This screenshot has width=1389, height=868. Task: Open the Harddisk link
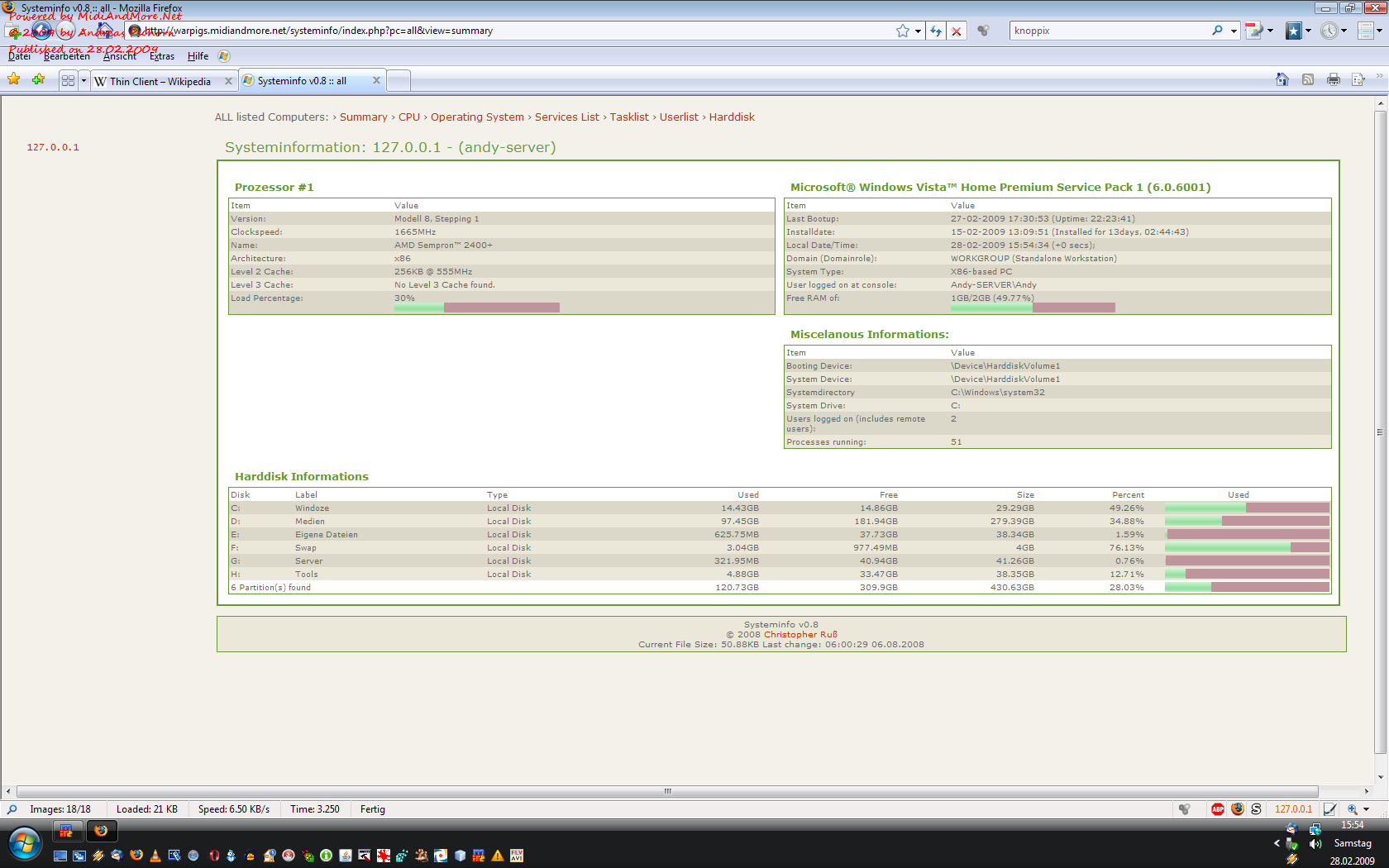click(732, 117)
